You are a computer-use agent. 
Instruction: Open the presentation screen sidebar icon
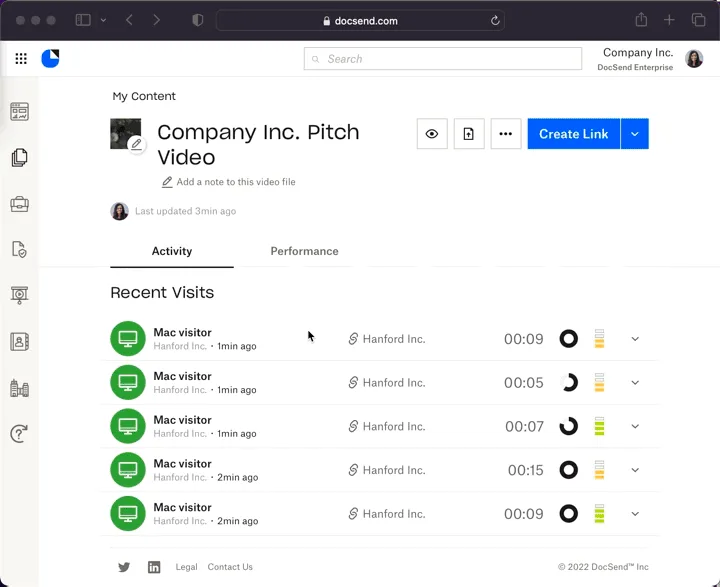19,295
